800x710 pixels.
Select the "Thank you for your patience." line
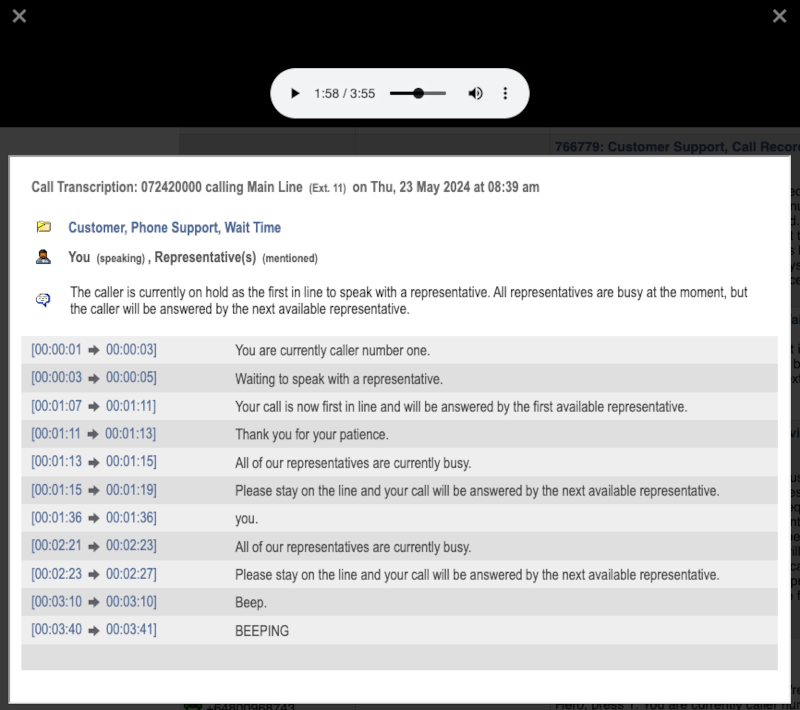(x=311, y=435)
